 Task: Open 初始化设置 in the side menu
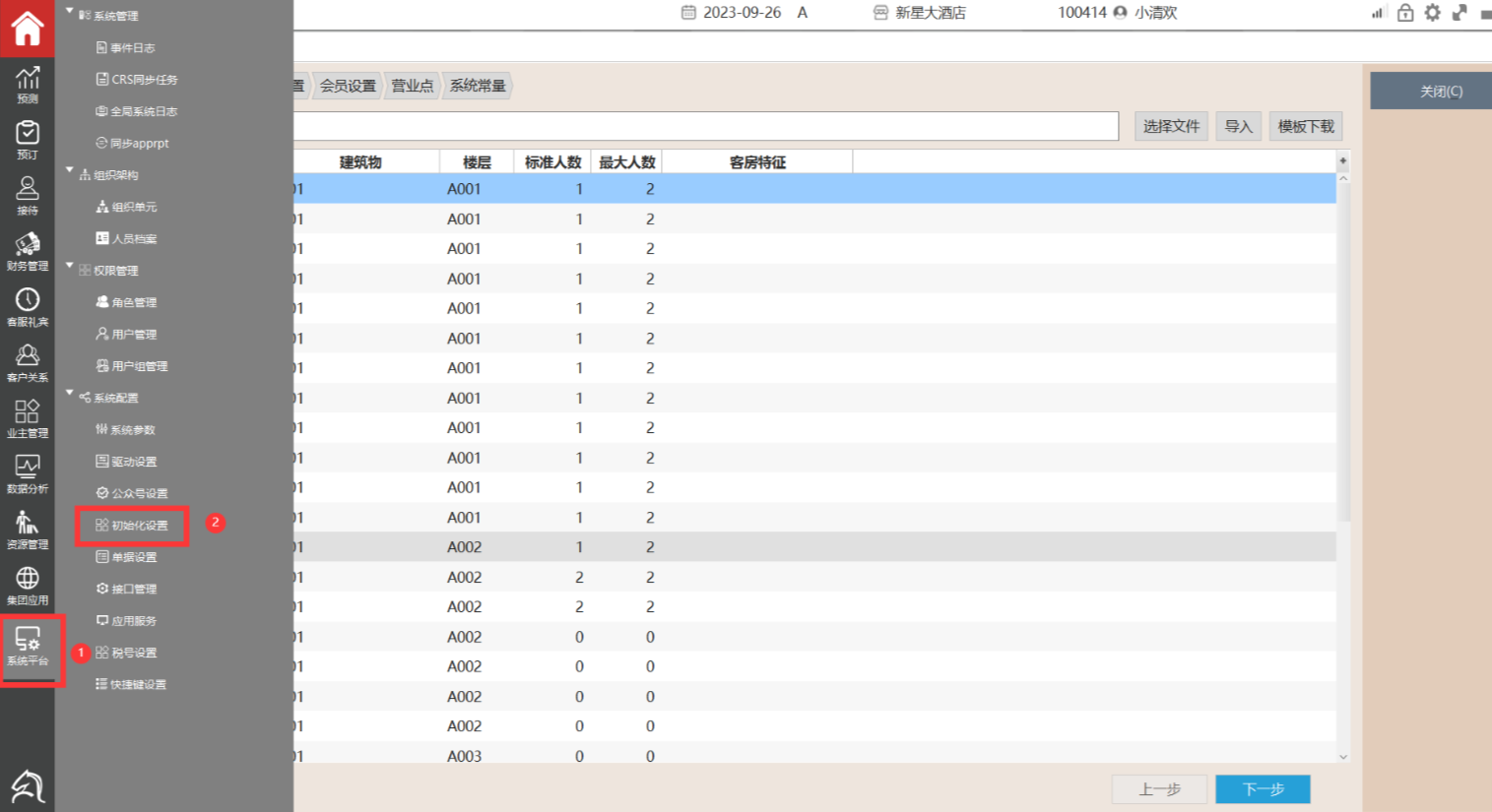tap(132, 526)
